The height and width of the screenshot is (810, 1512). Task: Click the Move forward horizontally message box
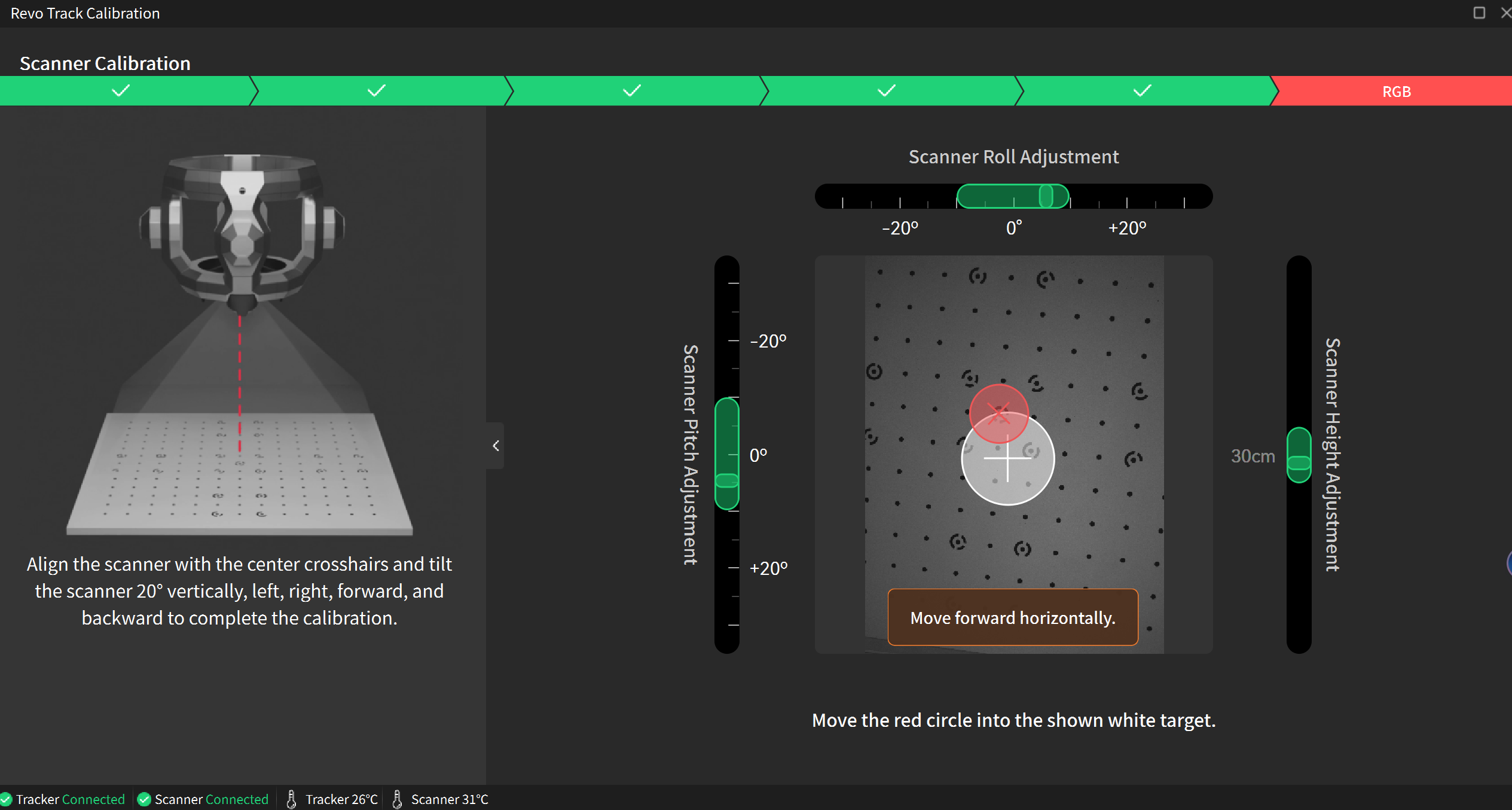[1013, 617]
